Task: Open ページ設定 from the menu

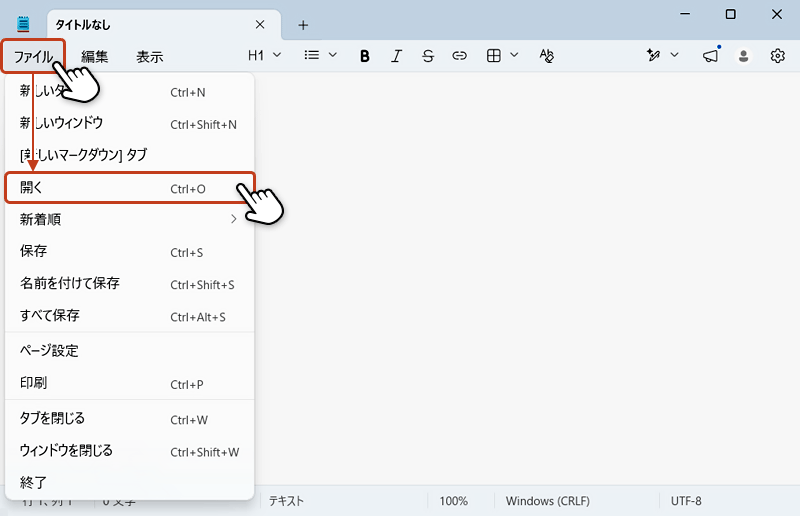Action: coord(130,351)
